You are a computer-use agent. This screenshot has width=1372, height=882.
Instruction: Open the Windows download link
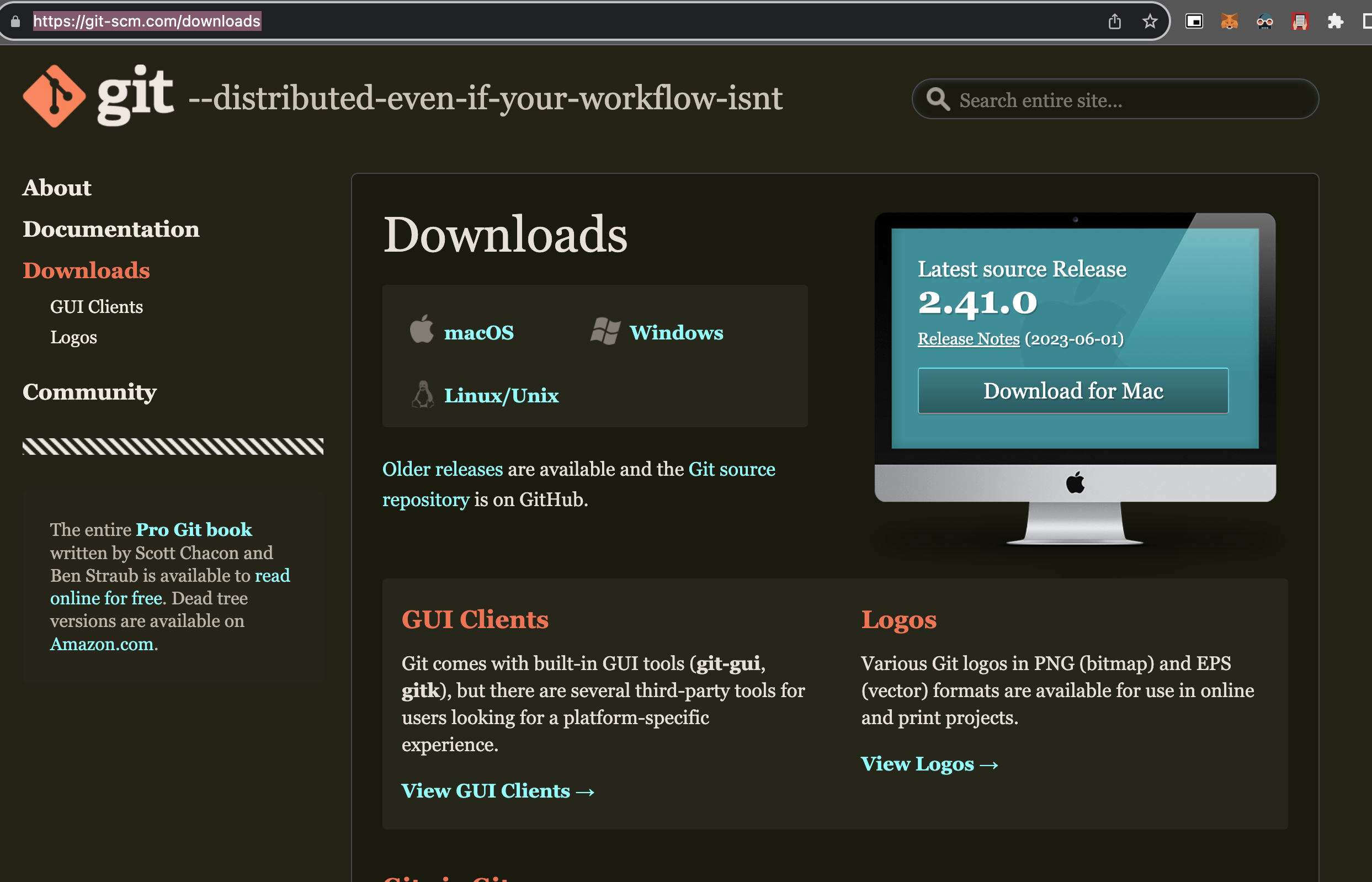(x=676, y=332)
